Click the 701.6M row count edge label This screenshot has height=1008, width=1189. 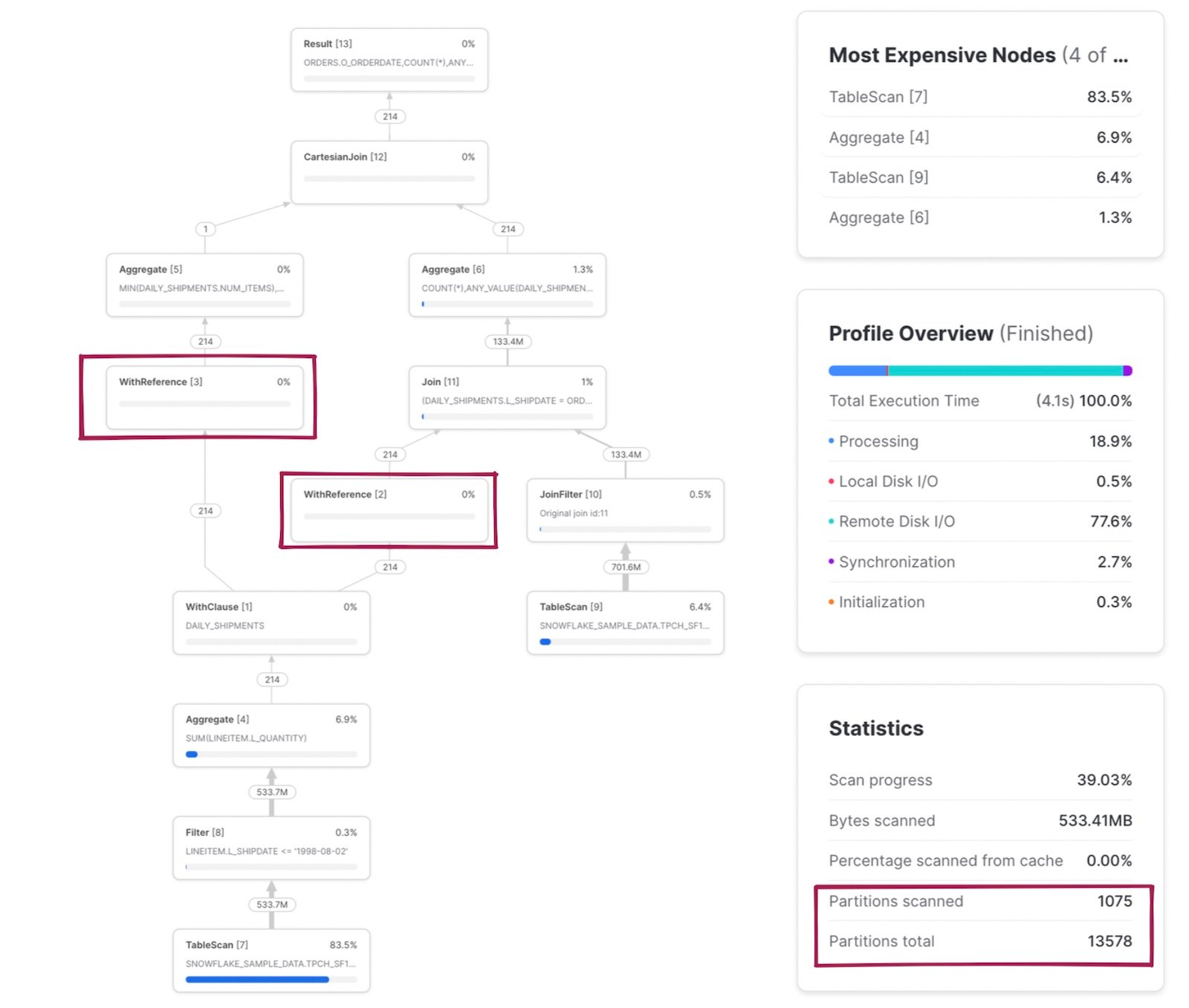tap(626, 567)
